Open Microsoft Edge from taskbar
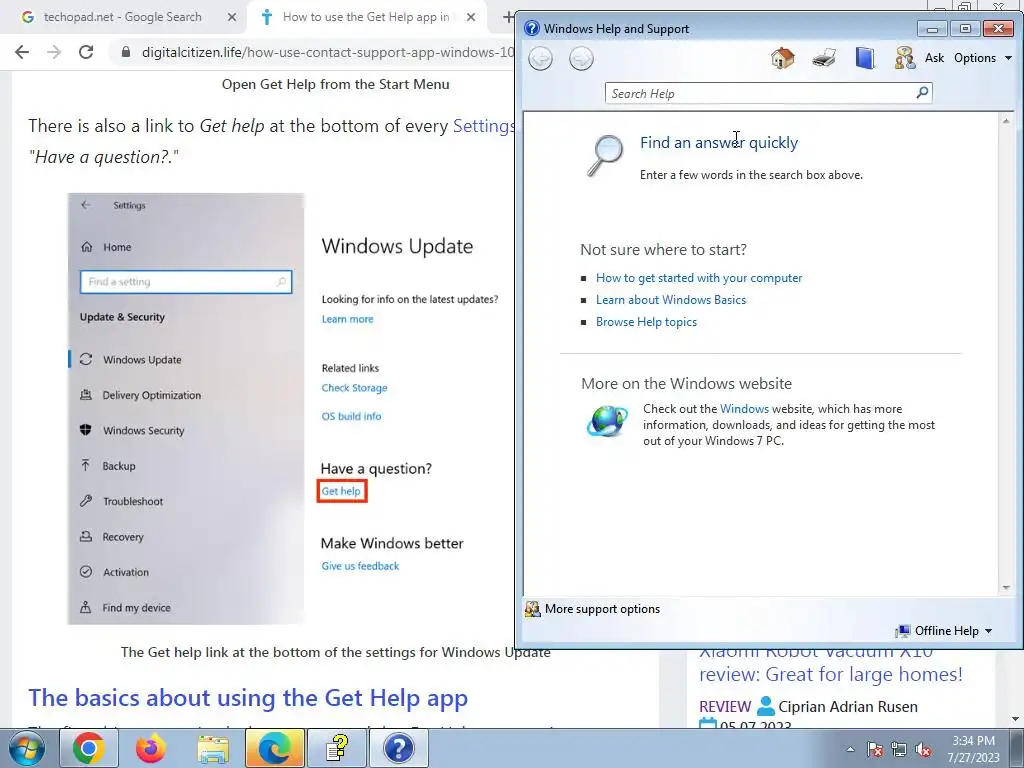1024x768 pixels. coord(274,748)
